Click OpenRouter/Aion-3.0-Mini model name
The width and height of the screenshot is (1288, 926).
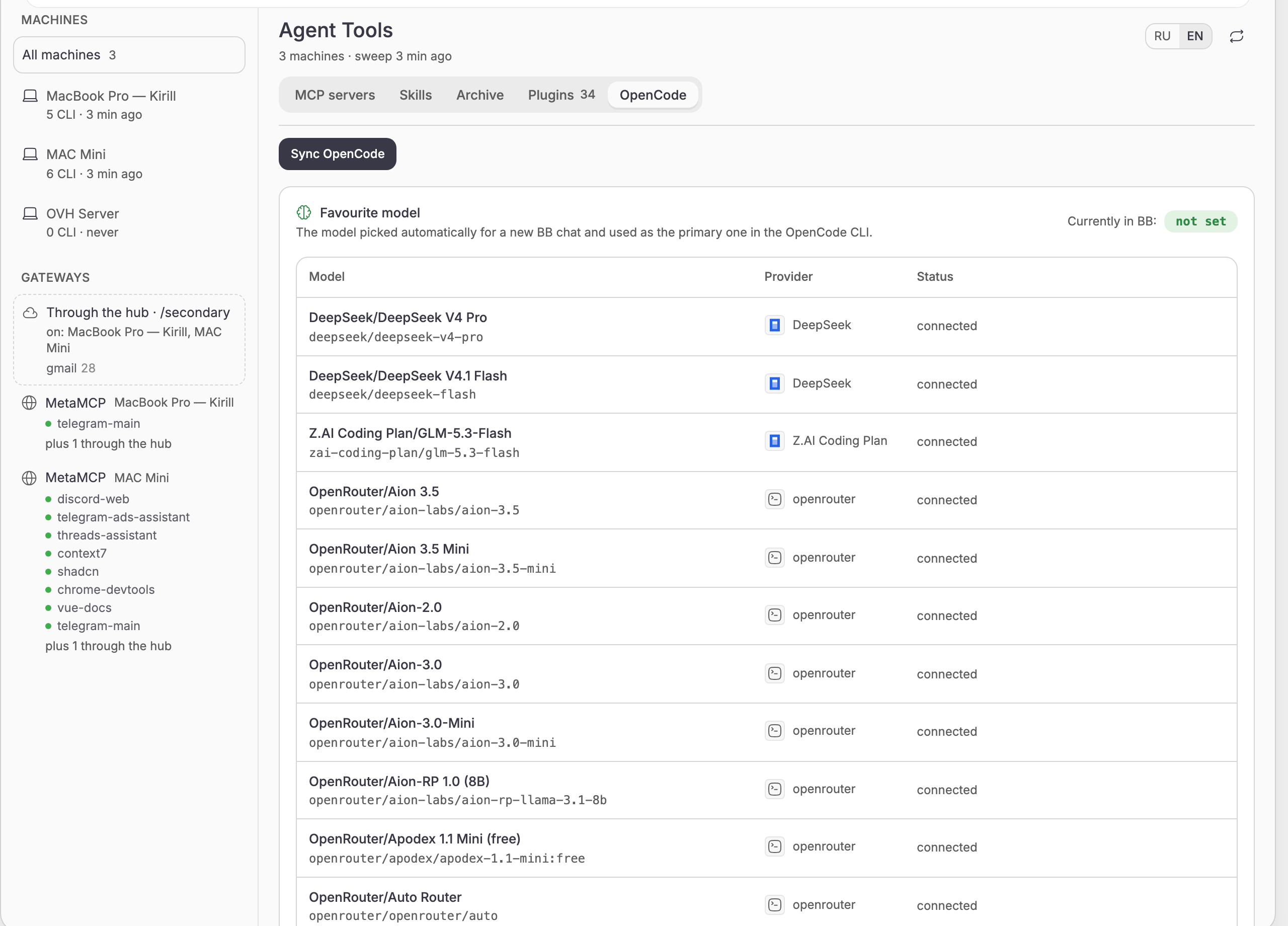[x=391, y=723]
